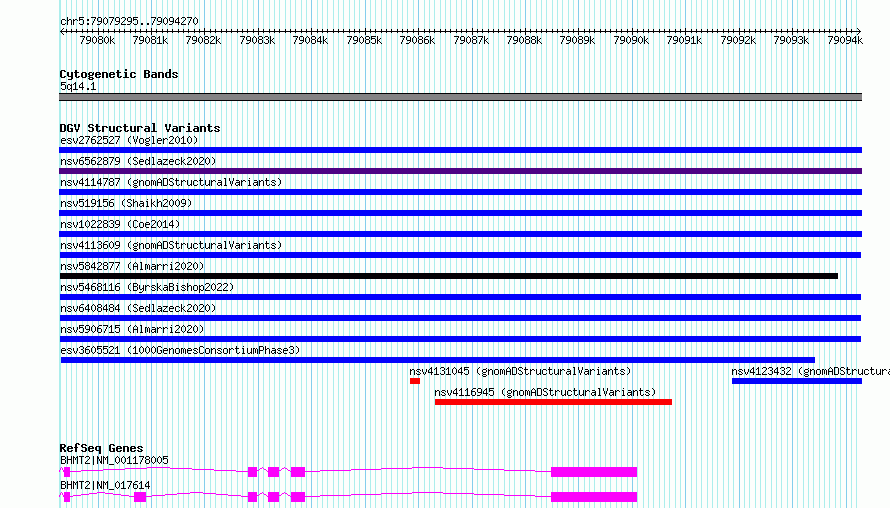Open nsv4123432 variant label at right

[x=811, y=371]
